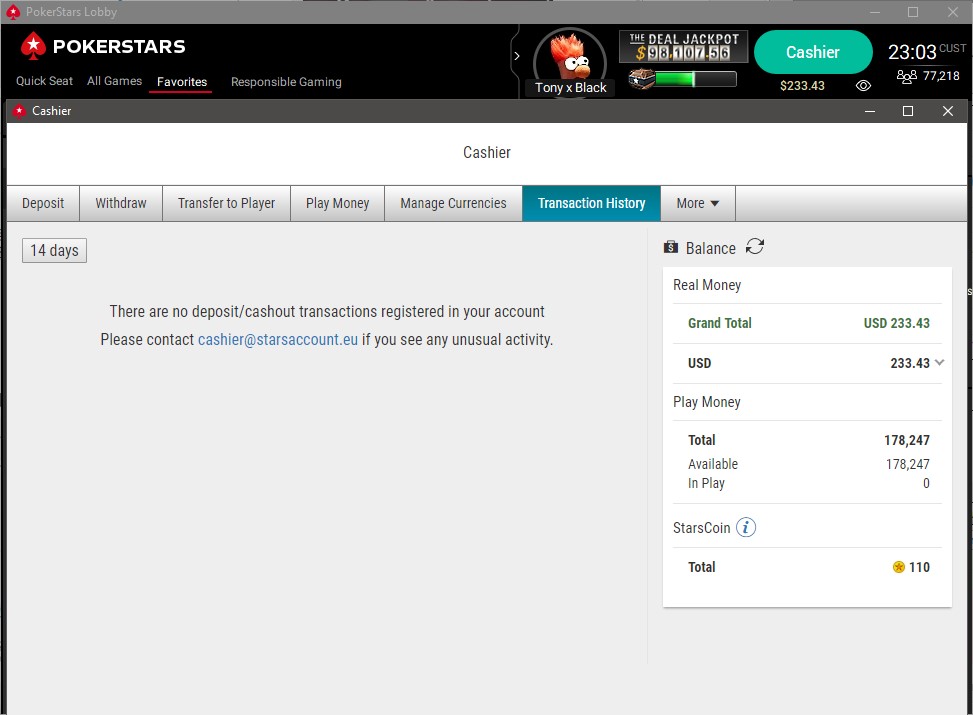The image size is (973, 715).
Task: Switch to the Withdraw tab
Action: pos(121,203)
